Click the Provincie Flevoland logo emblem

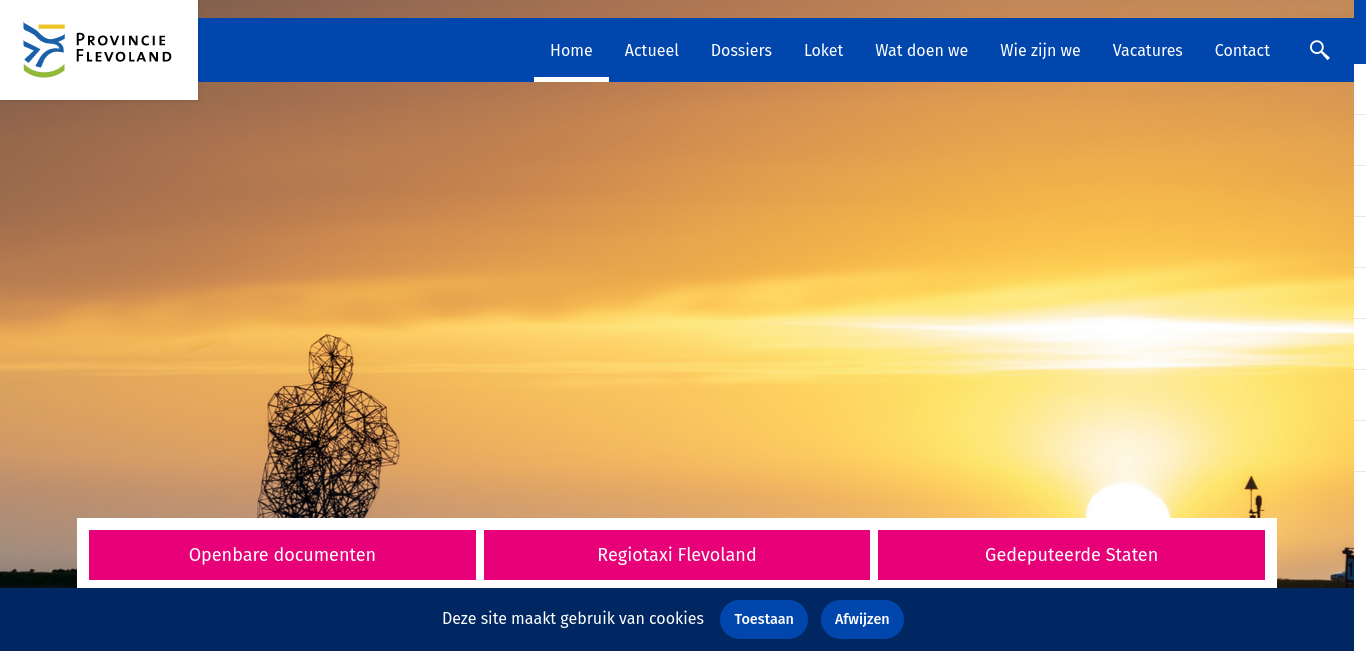[x=44, y=50]
